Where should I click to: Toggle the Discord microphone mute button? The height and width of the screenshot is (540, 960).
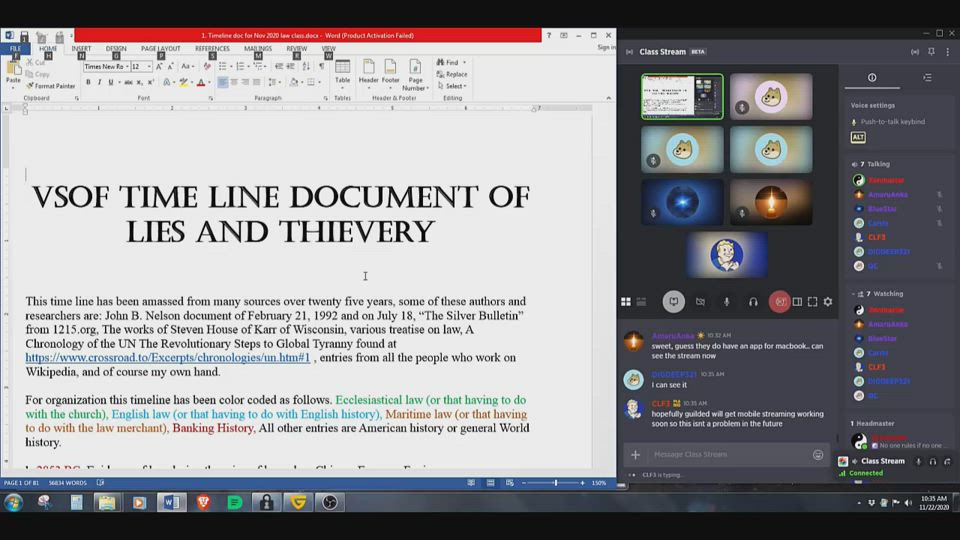727,301
